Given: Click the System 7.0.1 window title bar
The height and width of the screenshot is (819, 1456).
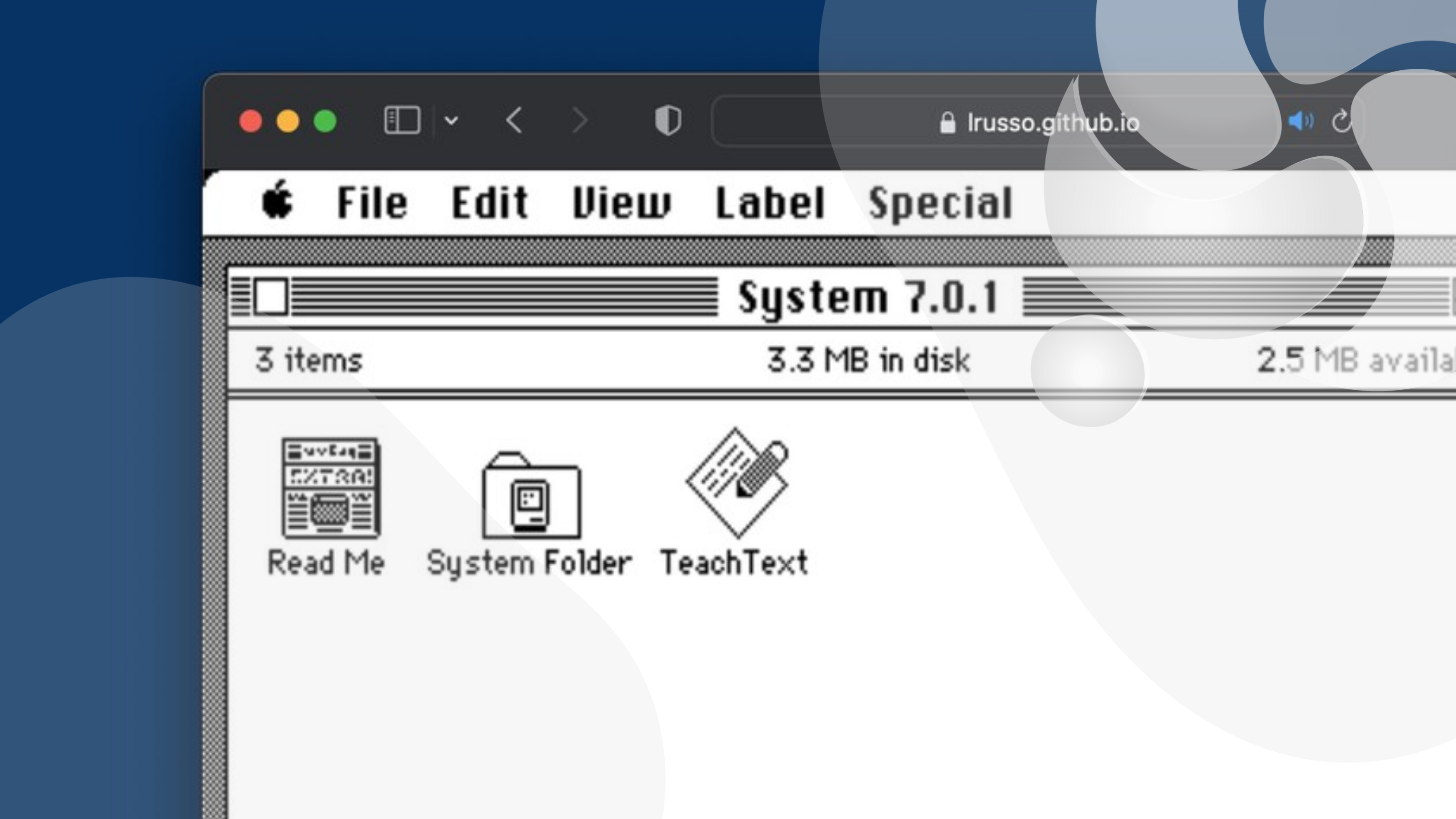Looking at the screenshot, I should (x=868, y=297).
